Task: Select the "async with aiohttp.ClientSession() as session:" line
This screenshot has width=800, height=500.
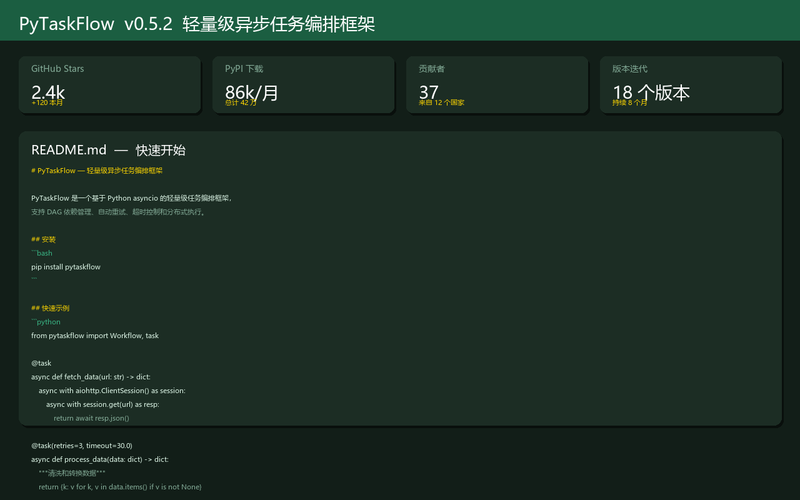Action: [x=112, y=391]
